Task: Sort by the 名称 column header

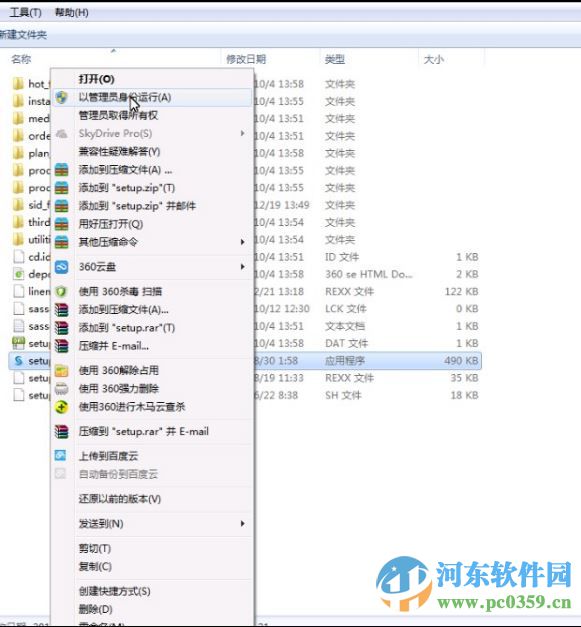Action: (21, 59)
